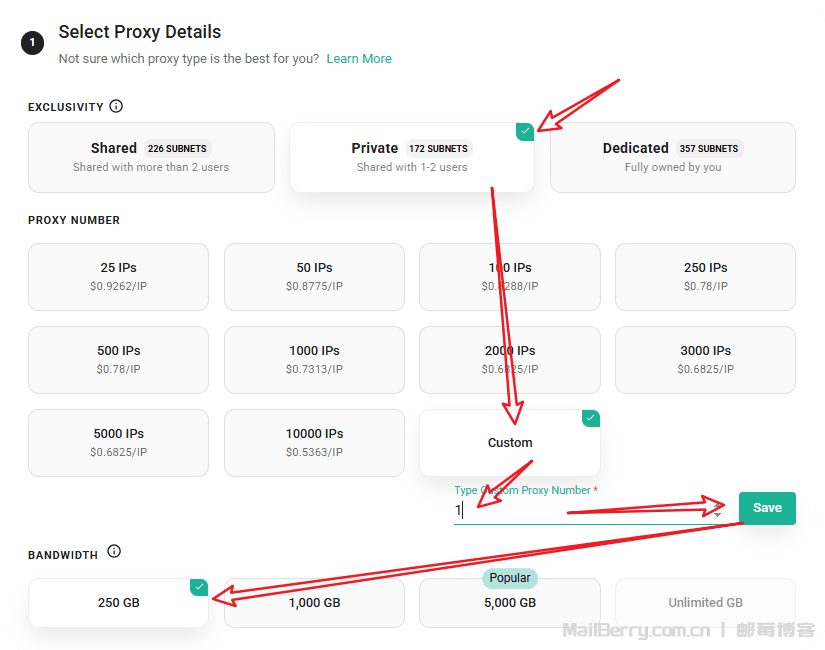Select the Shared exclusivity option
The image size is (825, 650).
click(x=151, y=157)
